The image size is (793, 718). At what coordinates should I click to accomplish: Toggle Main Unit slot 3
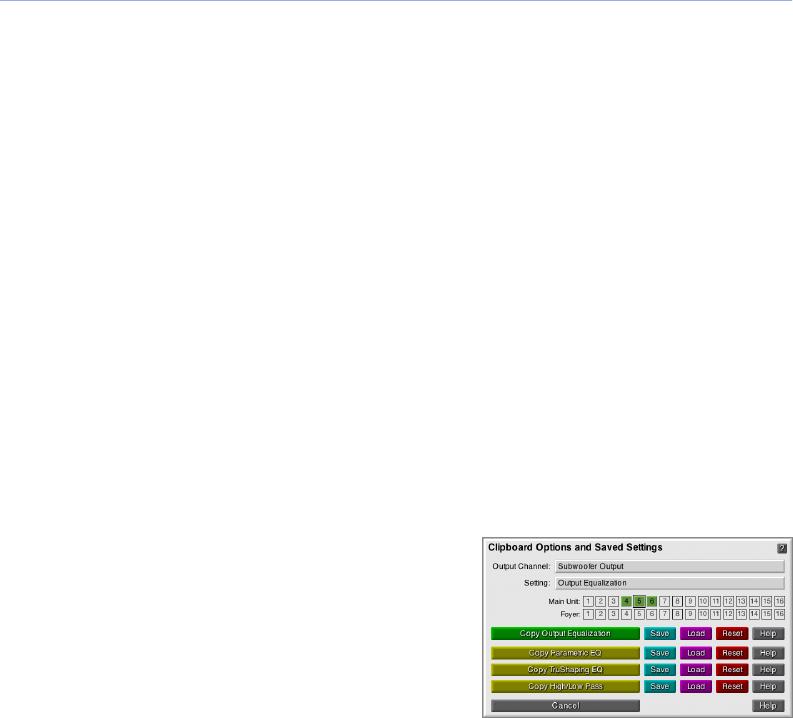point(613,601)
